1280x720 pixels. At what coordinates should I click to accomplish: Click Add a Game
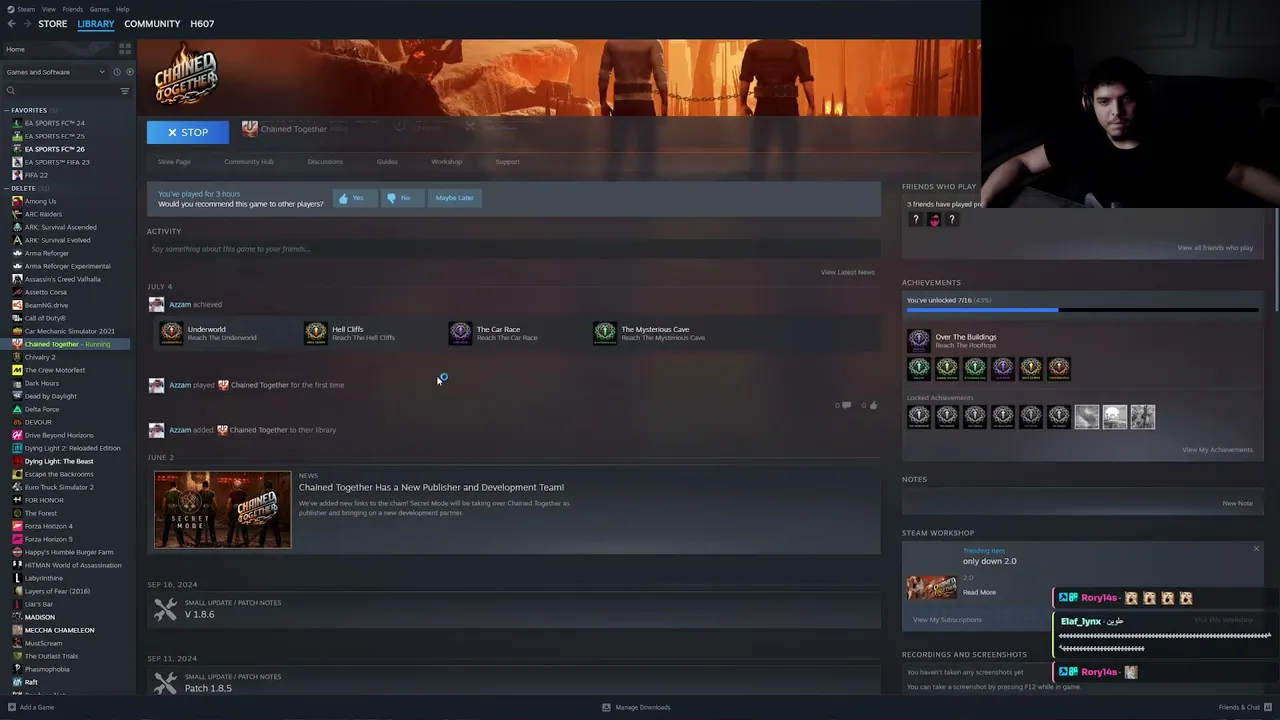click(31, 707)
